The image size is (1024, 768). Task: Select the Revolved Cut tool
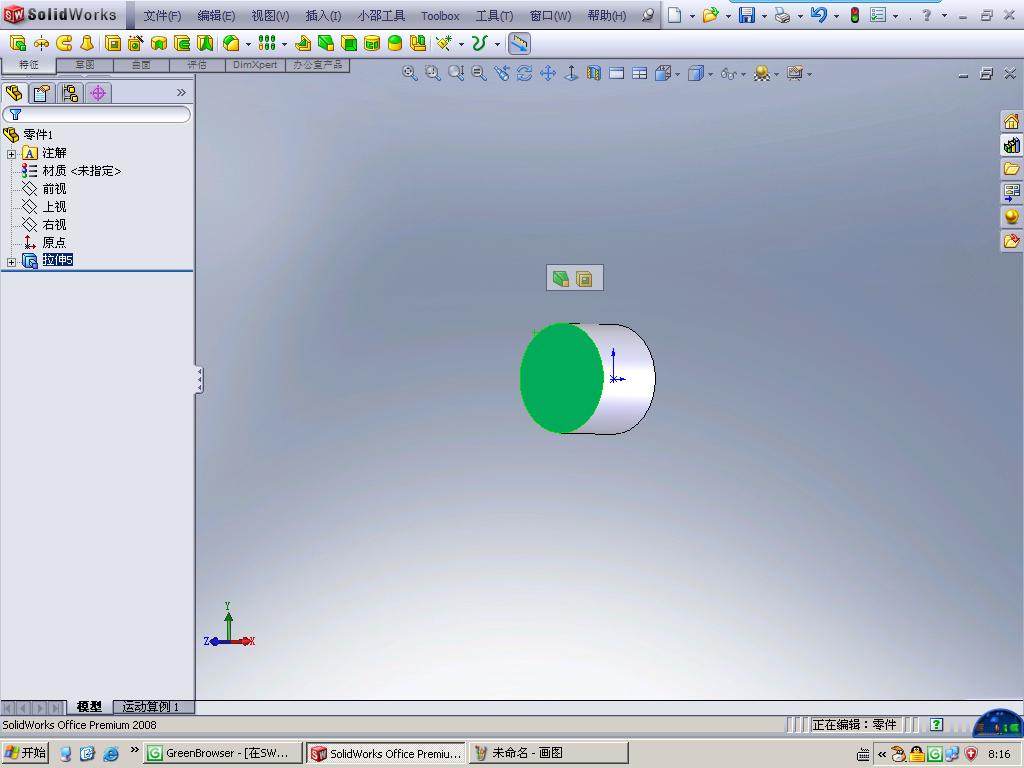159,44
